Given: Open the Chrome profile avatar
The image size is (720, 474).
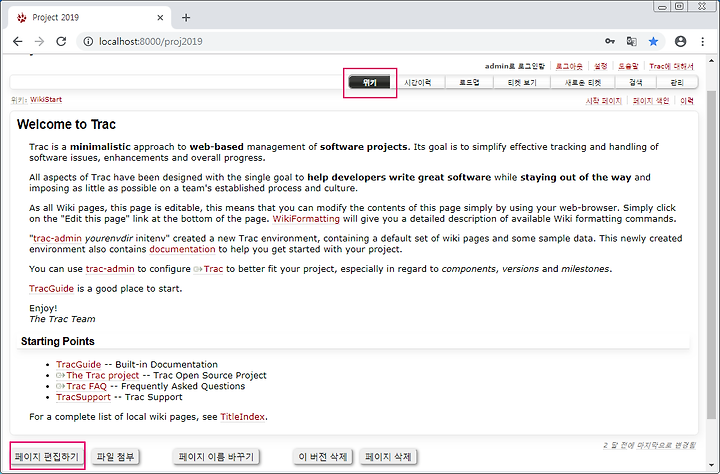Looking at the screenshot, I should (681, 41).
